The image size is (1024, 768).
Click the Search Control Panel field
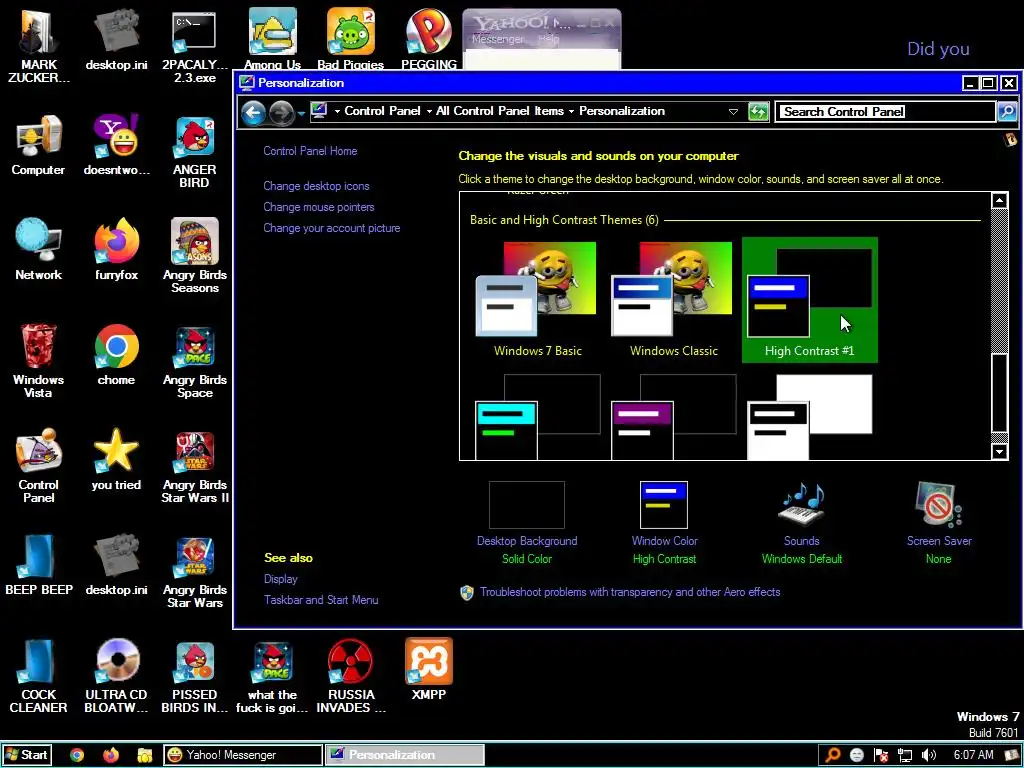coord(885,112)
